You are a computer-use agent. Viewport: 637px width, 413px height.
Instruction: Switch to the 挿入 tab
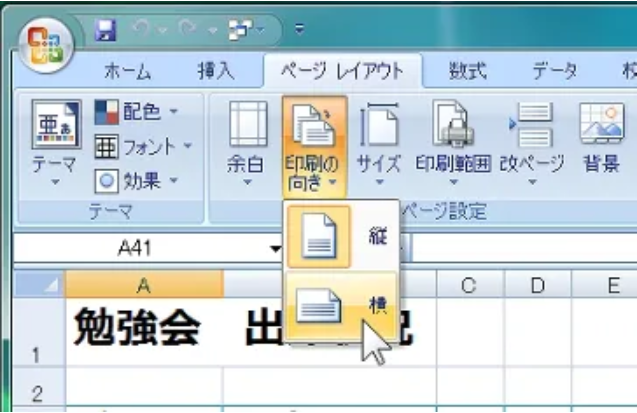click(x=216, y=71)
